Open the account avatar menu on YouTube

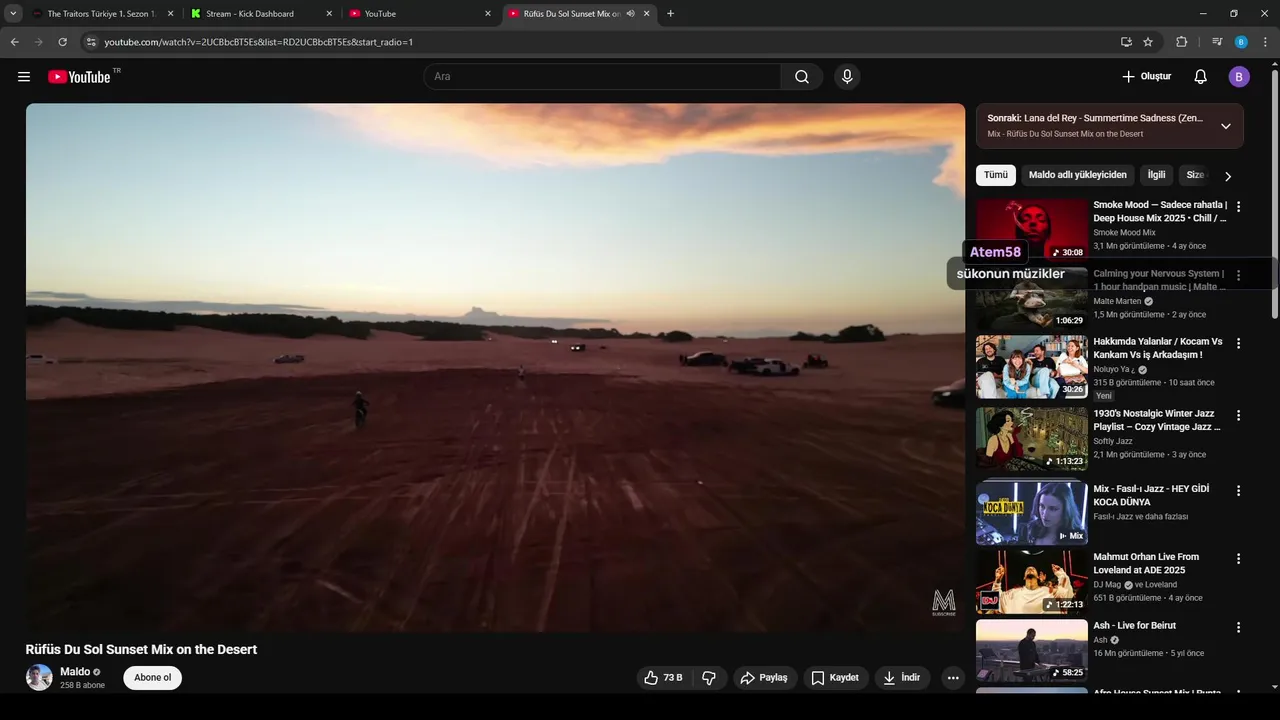pos(1239,77)
